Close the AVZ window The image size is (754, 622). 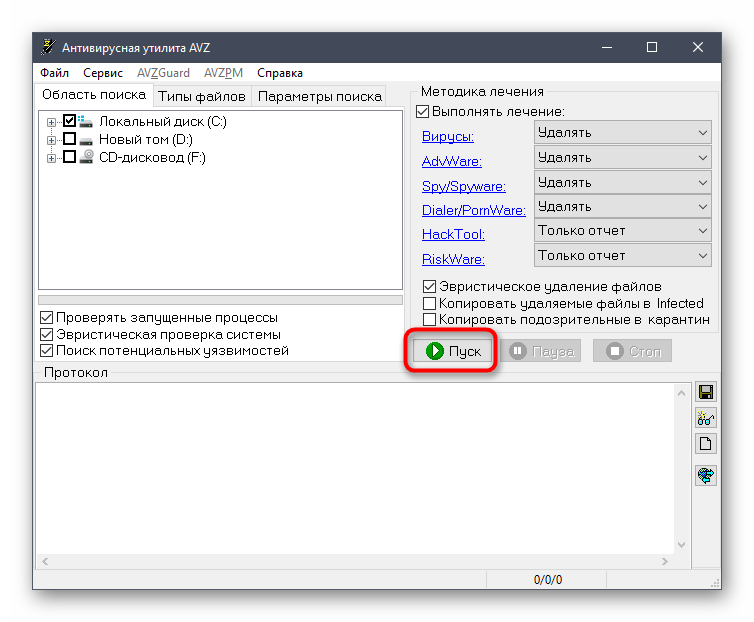point(698,47)
